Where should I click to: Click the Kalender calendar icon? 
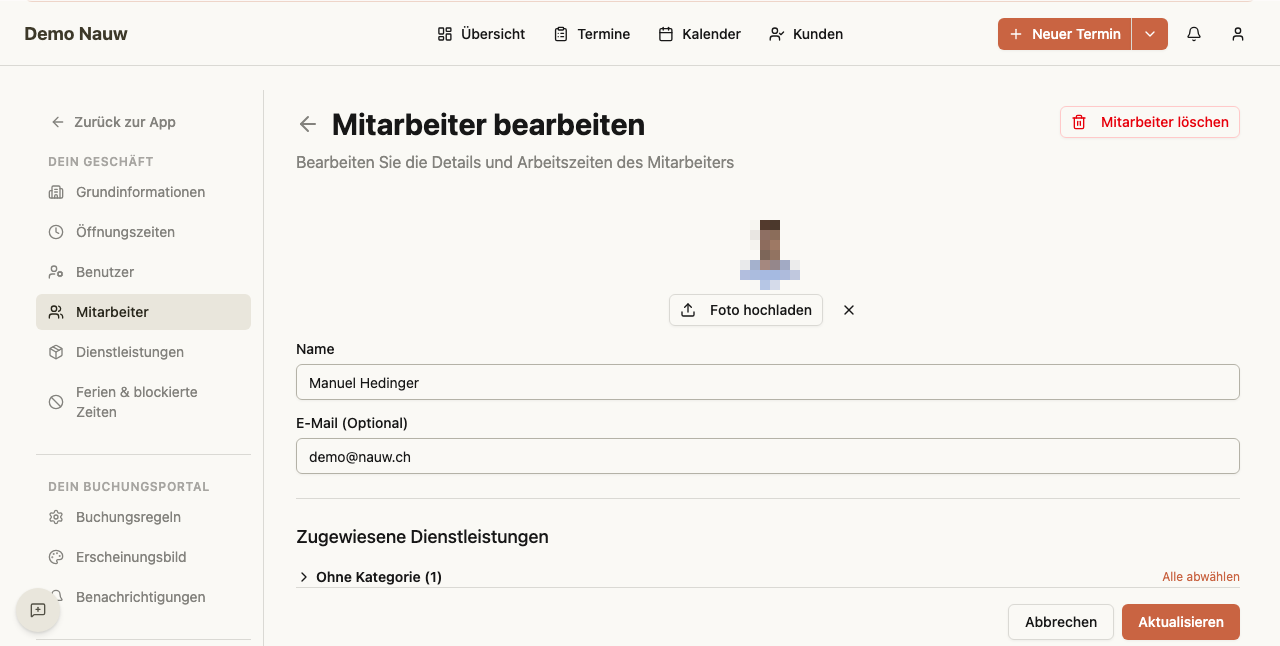[666, 34]
